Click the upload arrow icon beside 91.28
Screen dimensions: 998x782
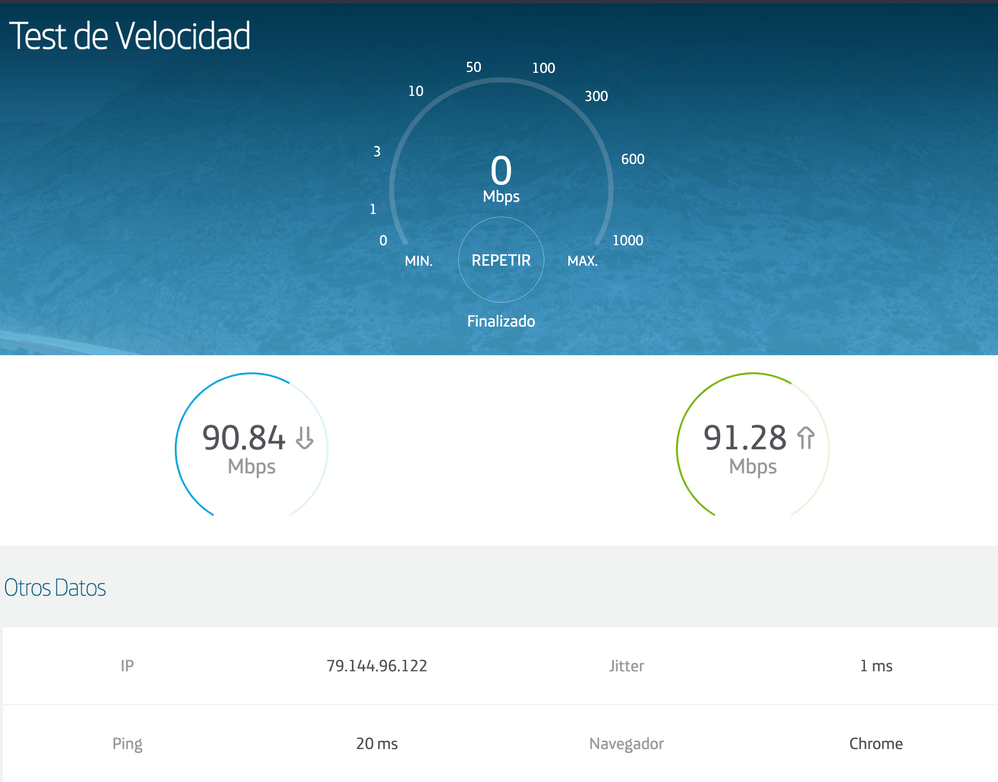coord(805,437)
